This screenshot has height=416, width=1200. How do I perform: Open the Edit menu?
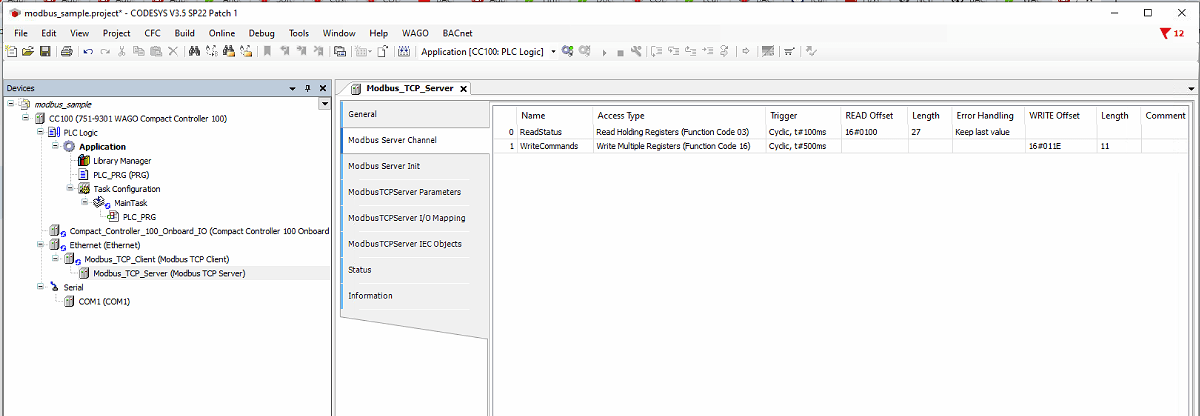[x=49, y=33]
